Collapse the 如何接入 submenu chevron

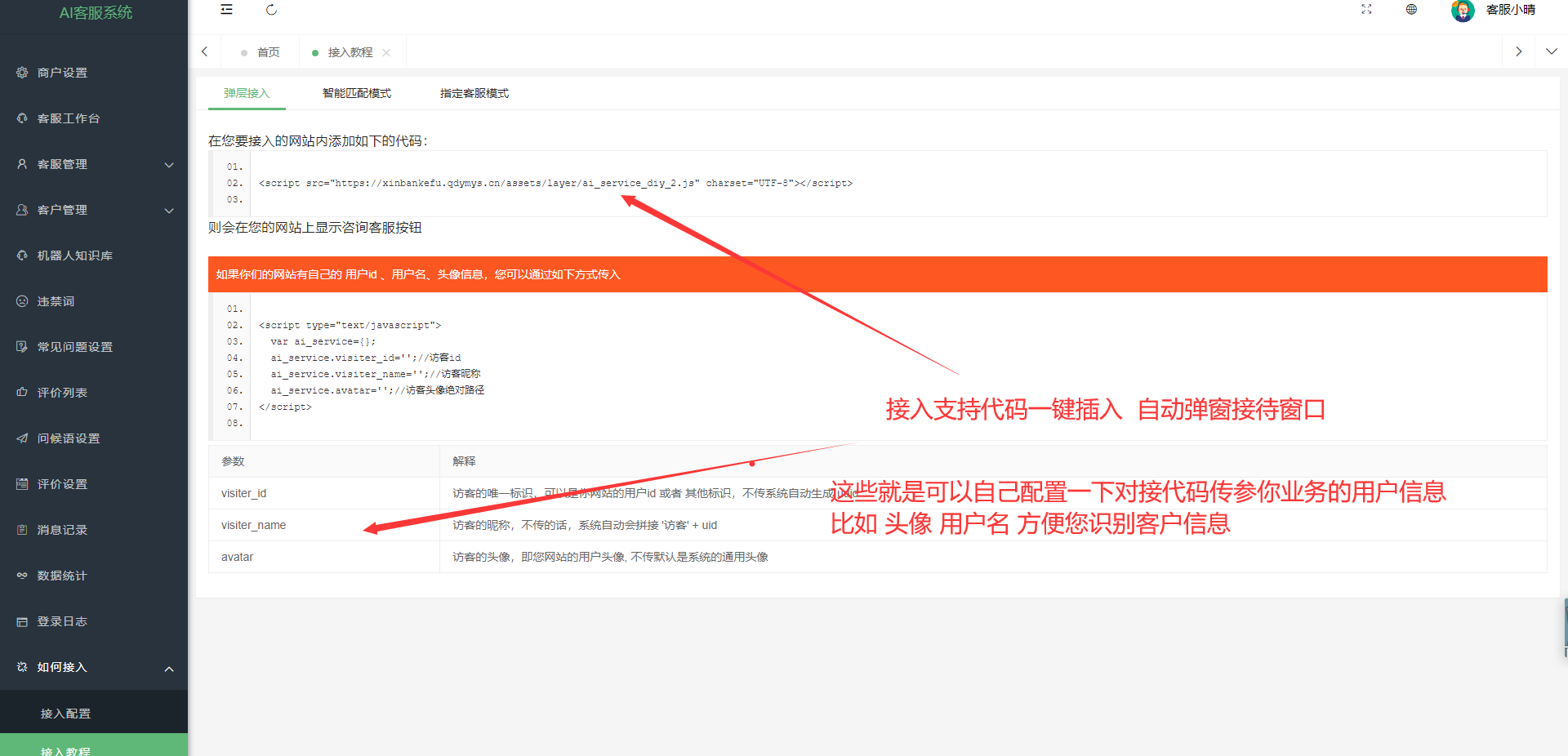click(x=169, y=669)
